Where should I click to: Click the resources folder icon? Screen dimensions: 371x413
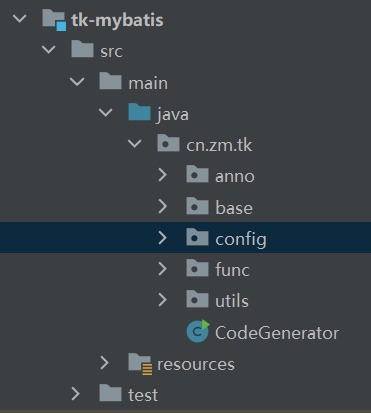coord(140,364)
